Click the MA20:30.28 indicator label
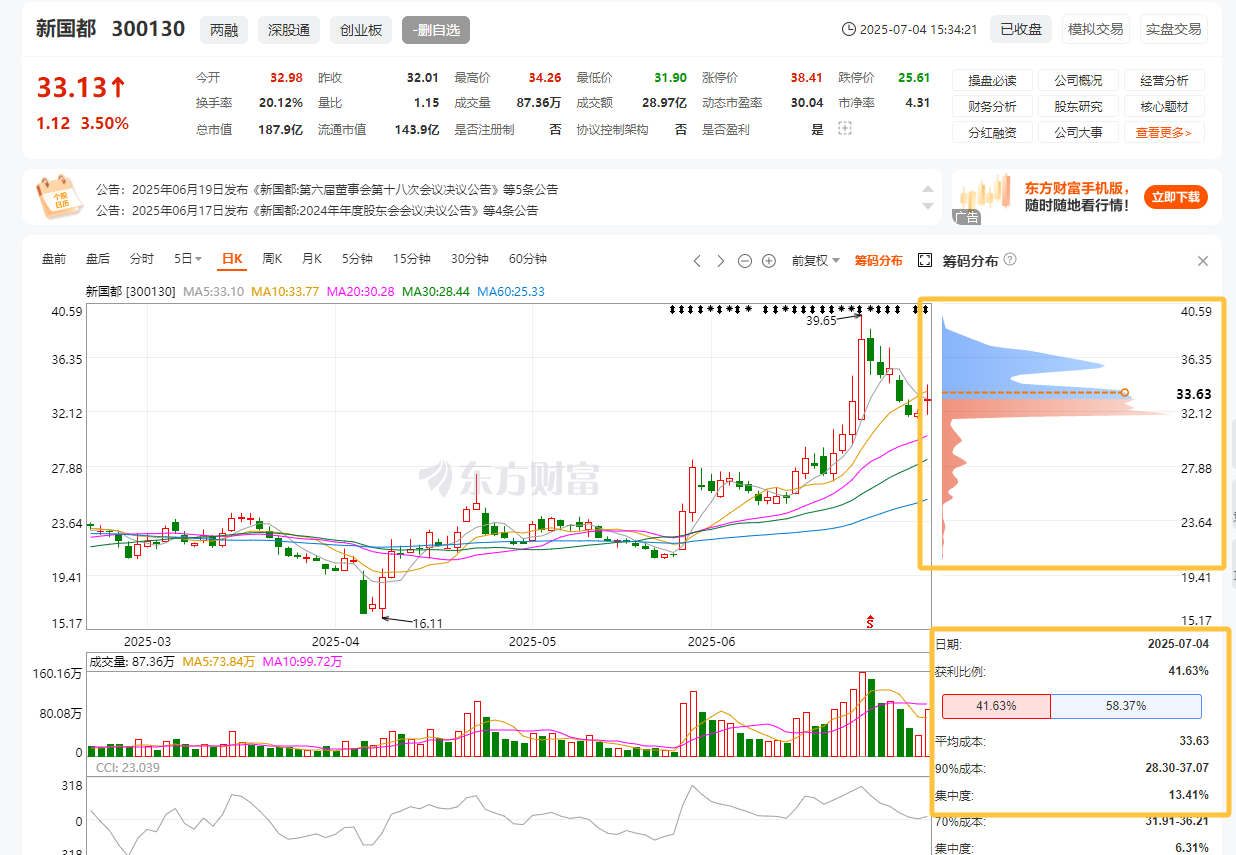The height and width of the screenshot is (855, 1236). (x=360, y=292)
